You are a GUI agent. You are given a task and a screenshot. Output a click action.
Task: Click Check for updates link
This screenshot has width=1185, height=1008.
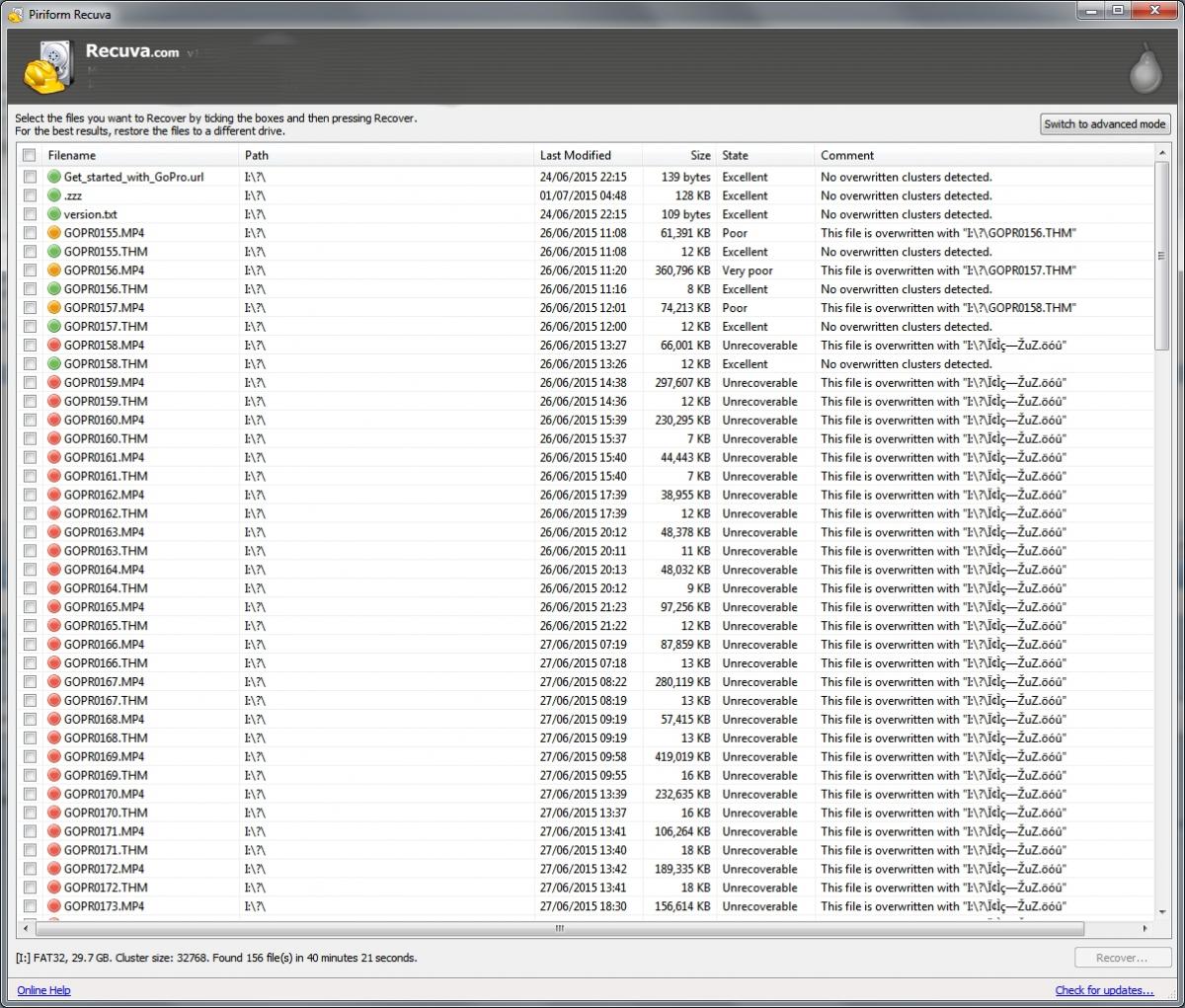click(1104, 990)
